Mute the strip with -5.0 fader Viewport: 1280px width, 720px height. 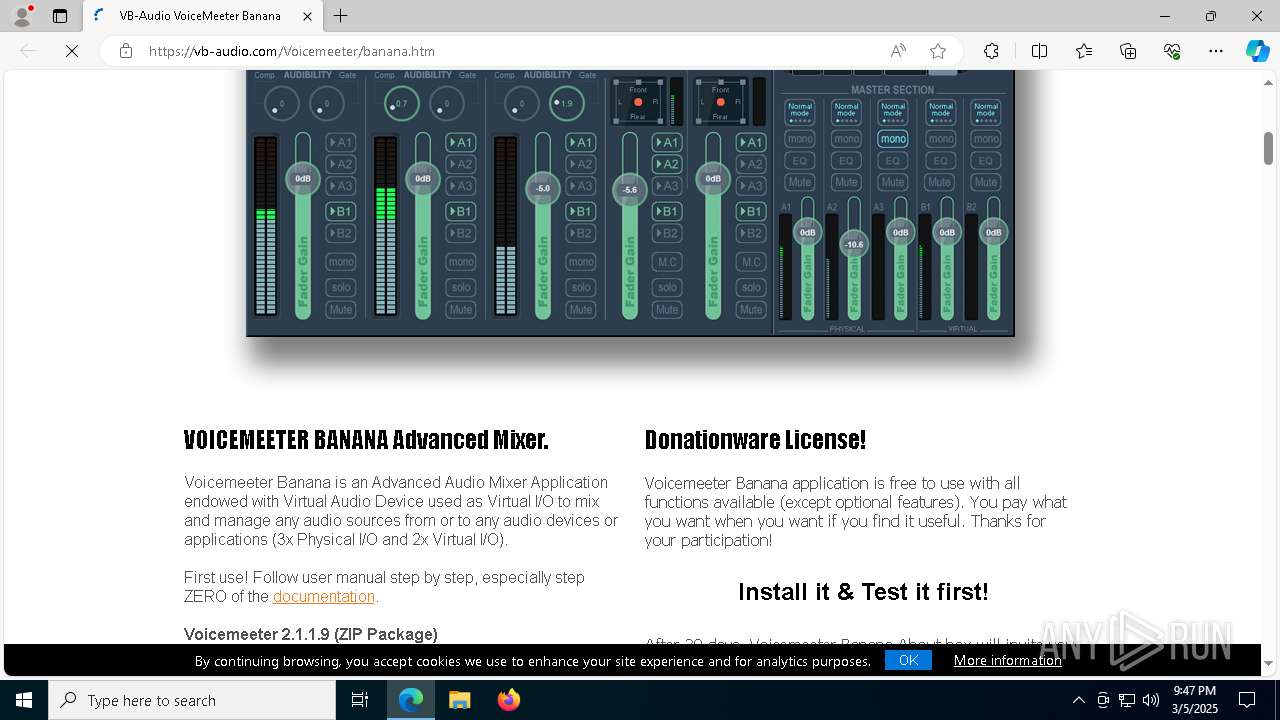click(x=581, y=310)
